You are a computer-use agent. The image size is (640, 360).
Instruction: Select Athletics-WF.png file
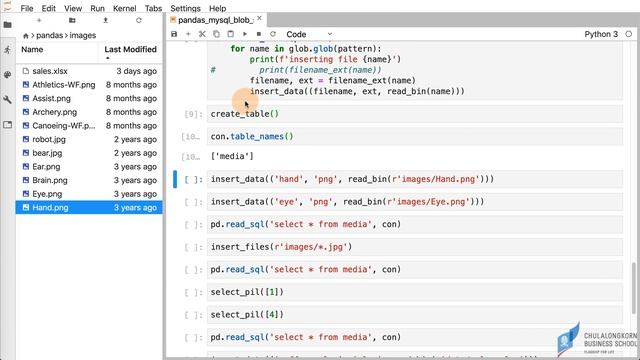(x=89, y=85)
